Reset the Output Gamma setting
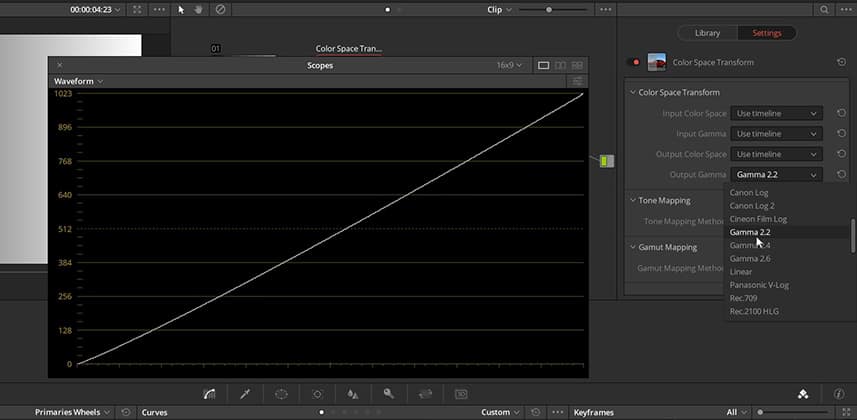The image size is (857, 420). coord(842,174)
